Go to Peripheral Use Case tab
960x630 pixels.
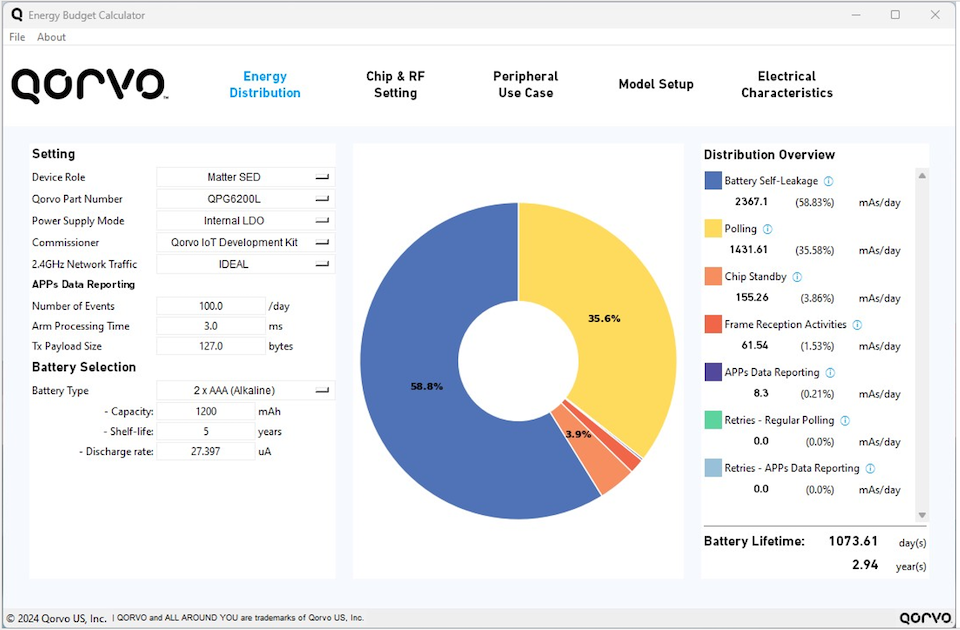click(525, 85)
